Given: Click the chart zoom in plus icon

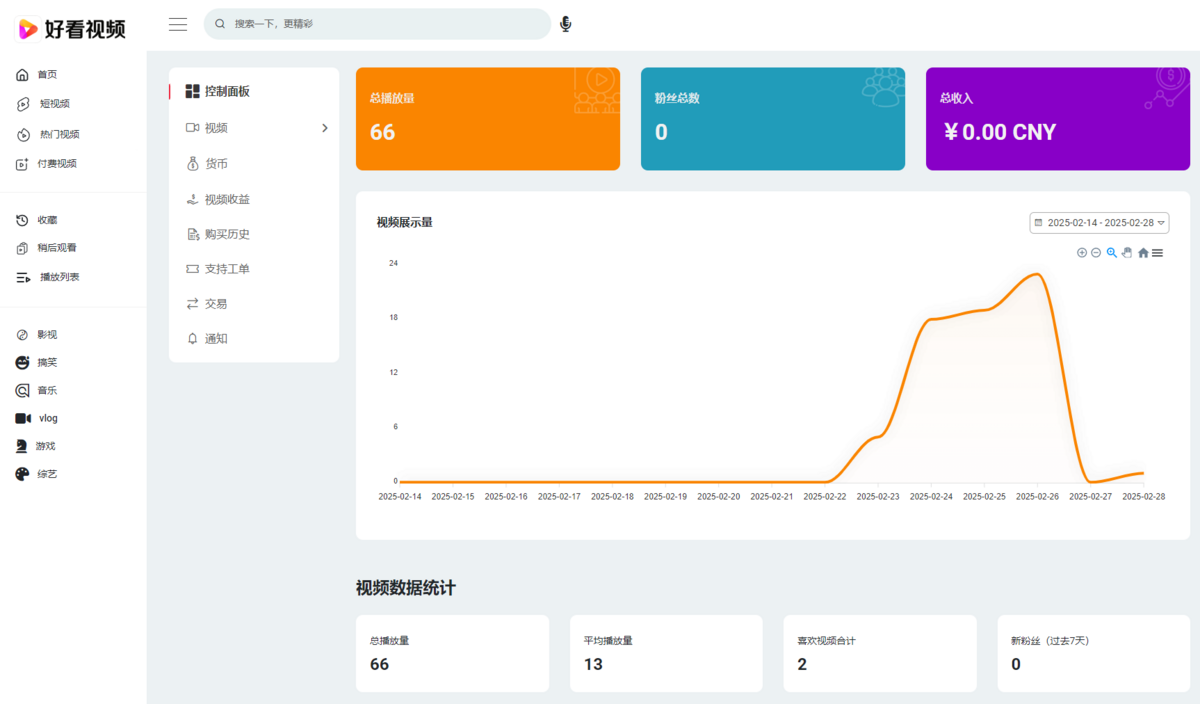Looking at the screenshot, I should tap(1082, 253).
